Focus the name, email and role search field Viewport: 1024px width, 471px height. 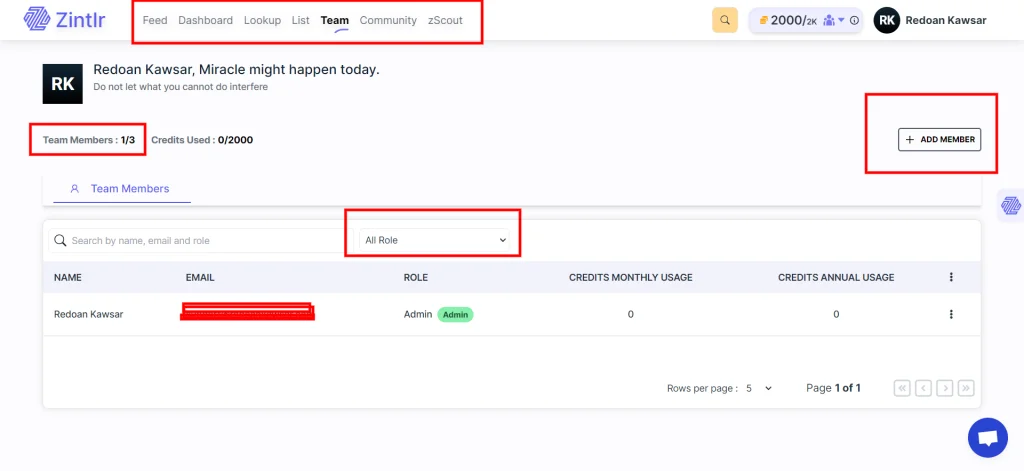(x=200, y=240)
